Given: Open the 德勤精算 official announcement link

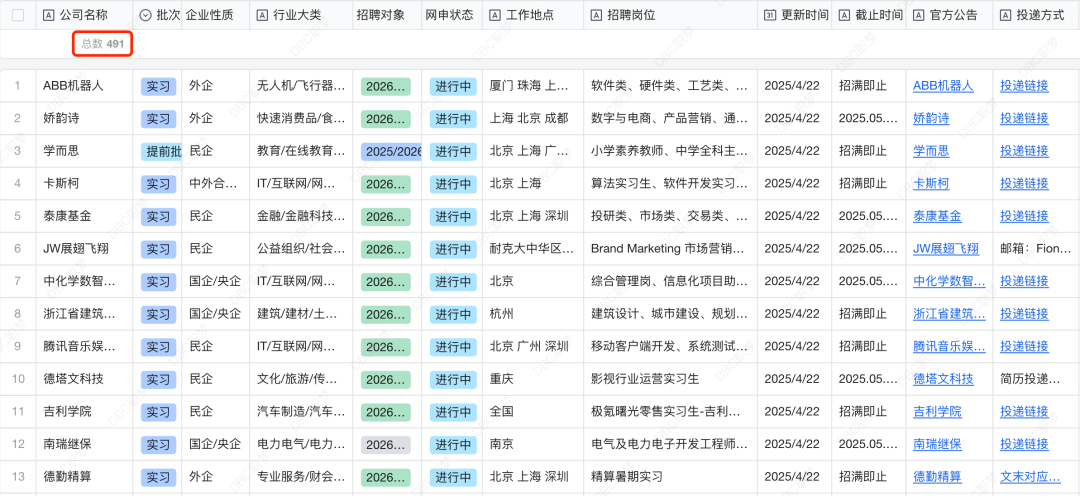Looking at the screenshot, I should (937, 477).
